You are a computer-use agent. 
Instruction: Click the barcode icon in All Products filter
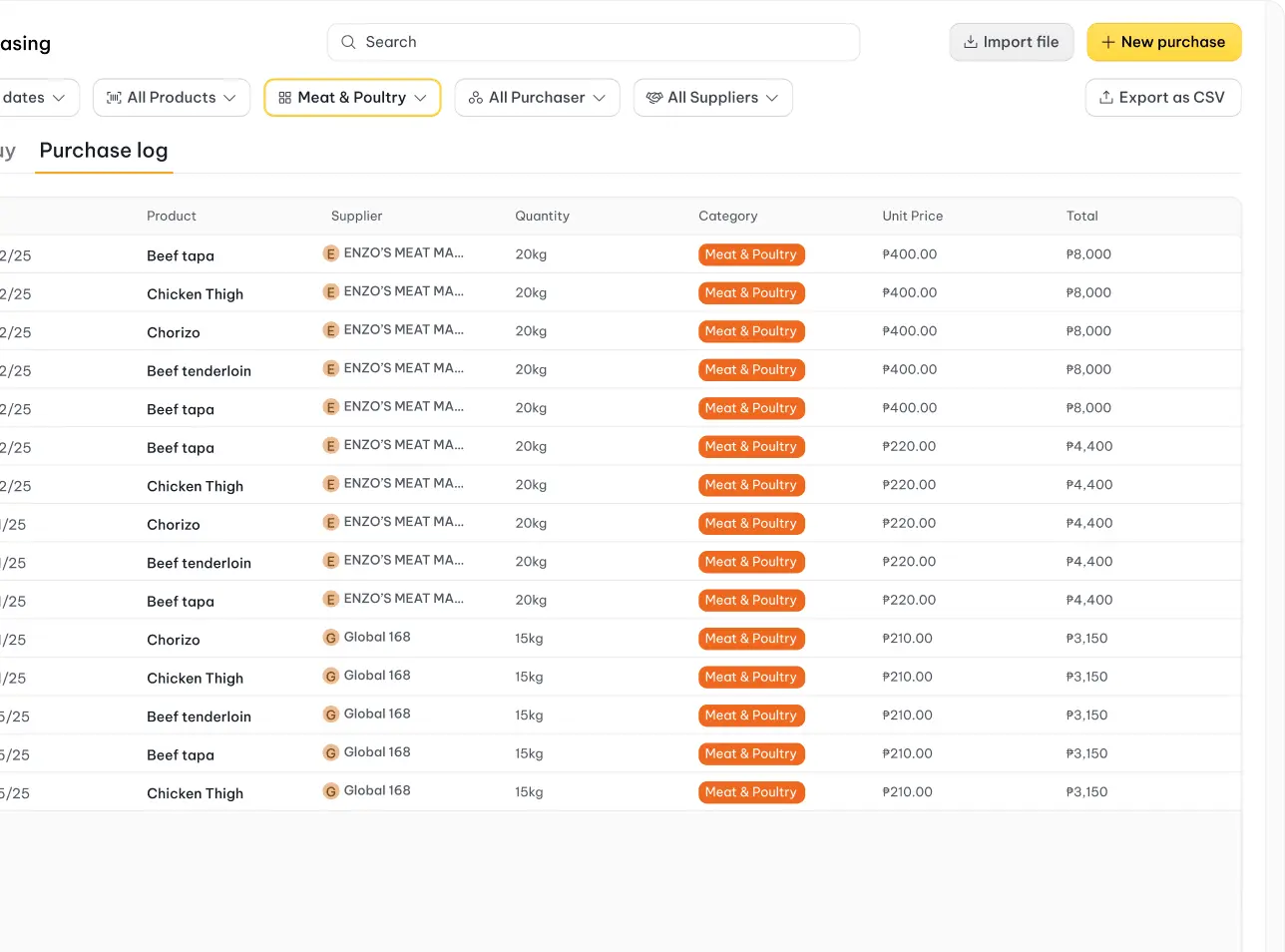point(114,98)
